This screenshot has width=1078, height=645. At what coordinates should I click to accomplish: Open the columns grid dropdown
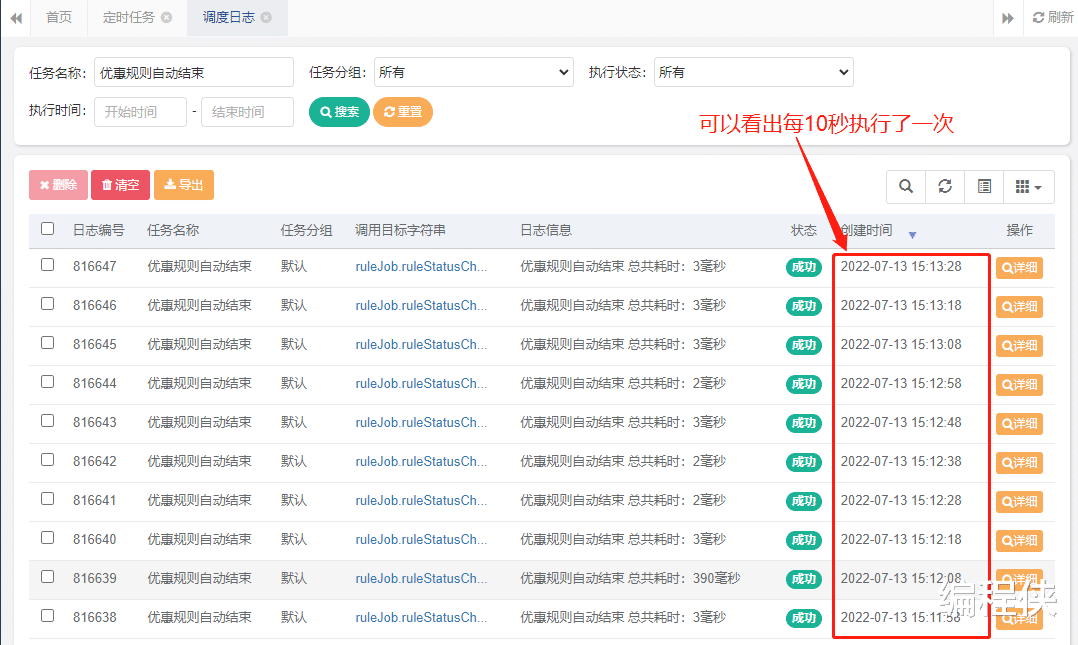tap(1028, 186)
